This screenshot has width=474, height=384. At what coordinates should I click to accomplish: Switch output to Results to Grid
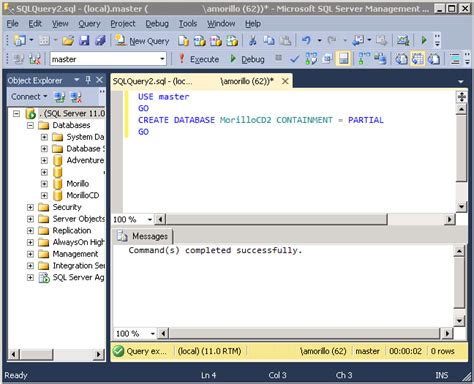coord(417,59)
